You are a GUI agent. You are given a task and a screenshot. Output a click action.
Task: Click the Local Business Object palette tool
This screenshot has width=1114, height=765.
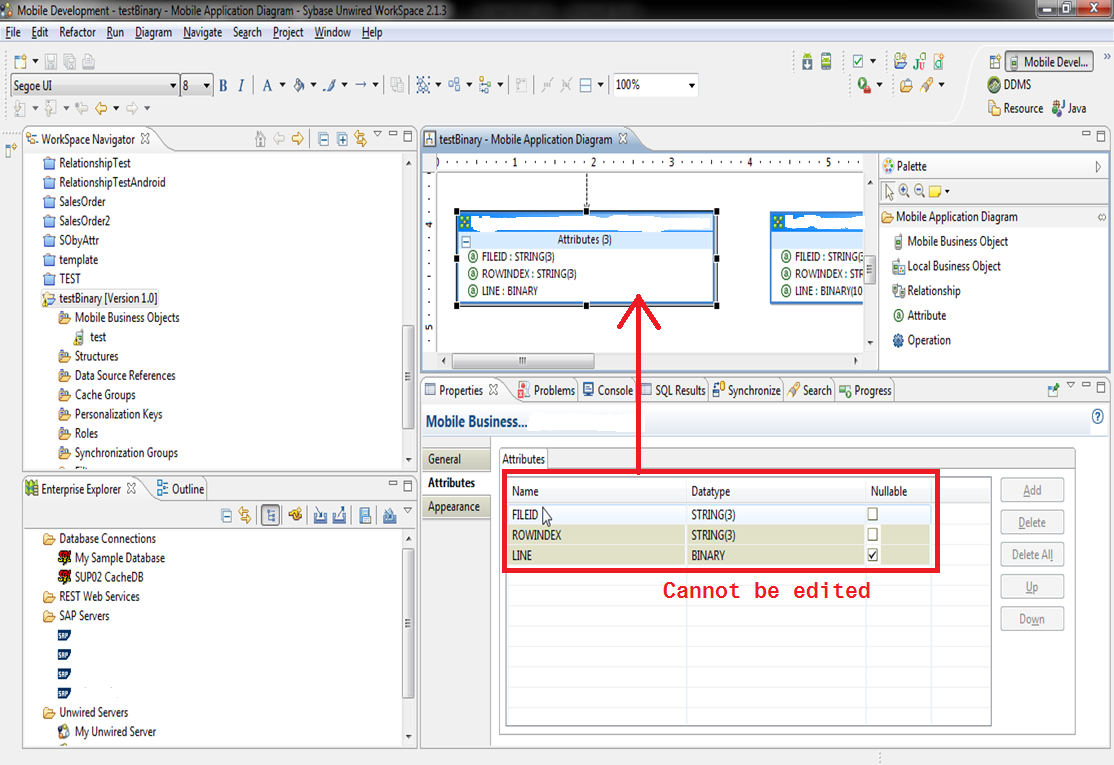point(946,266)
